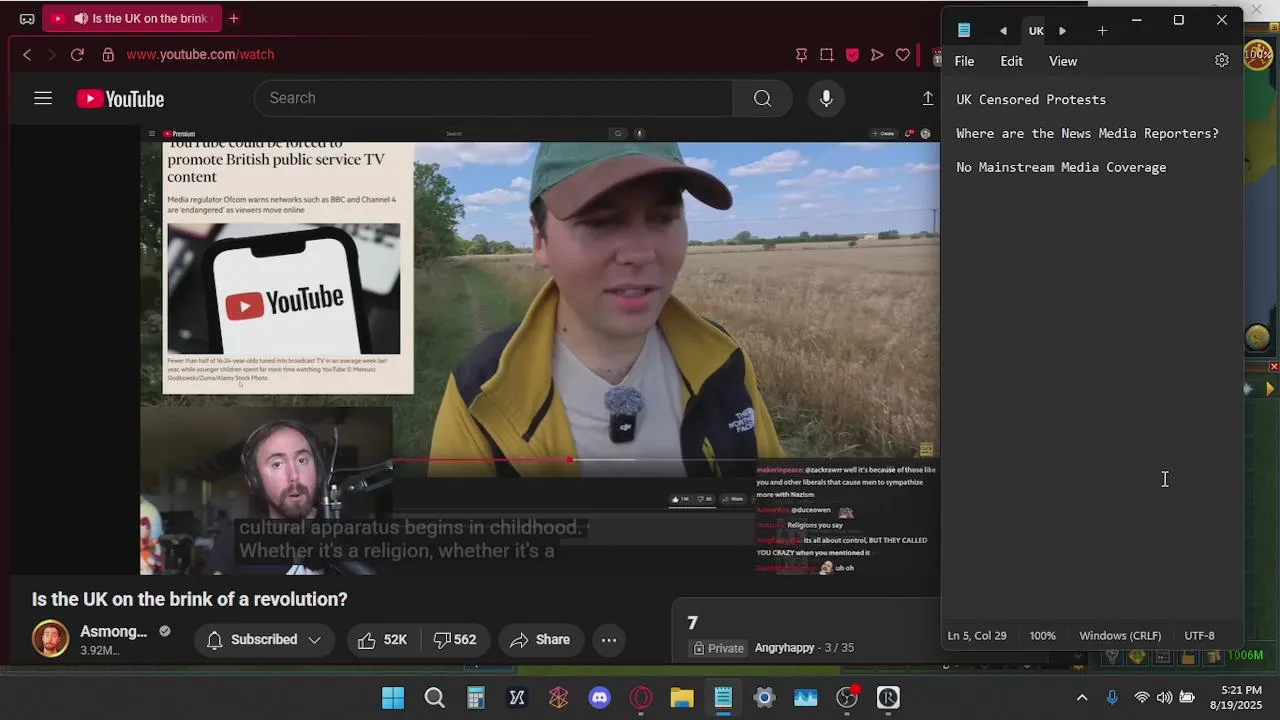
Task: Select the UK tab in Notepad
Action: point(1036,31)
